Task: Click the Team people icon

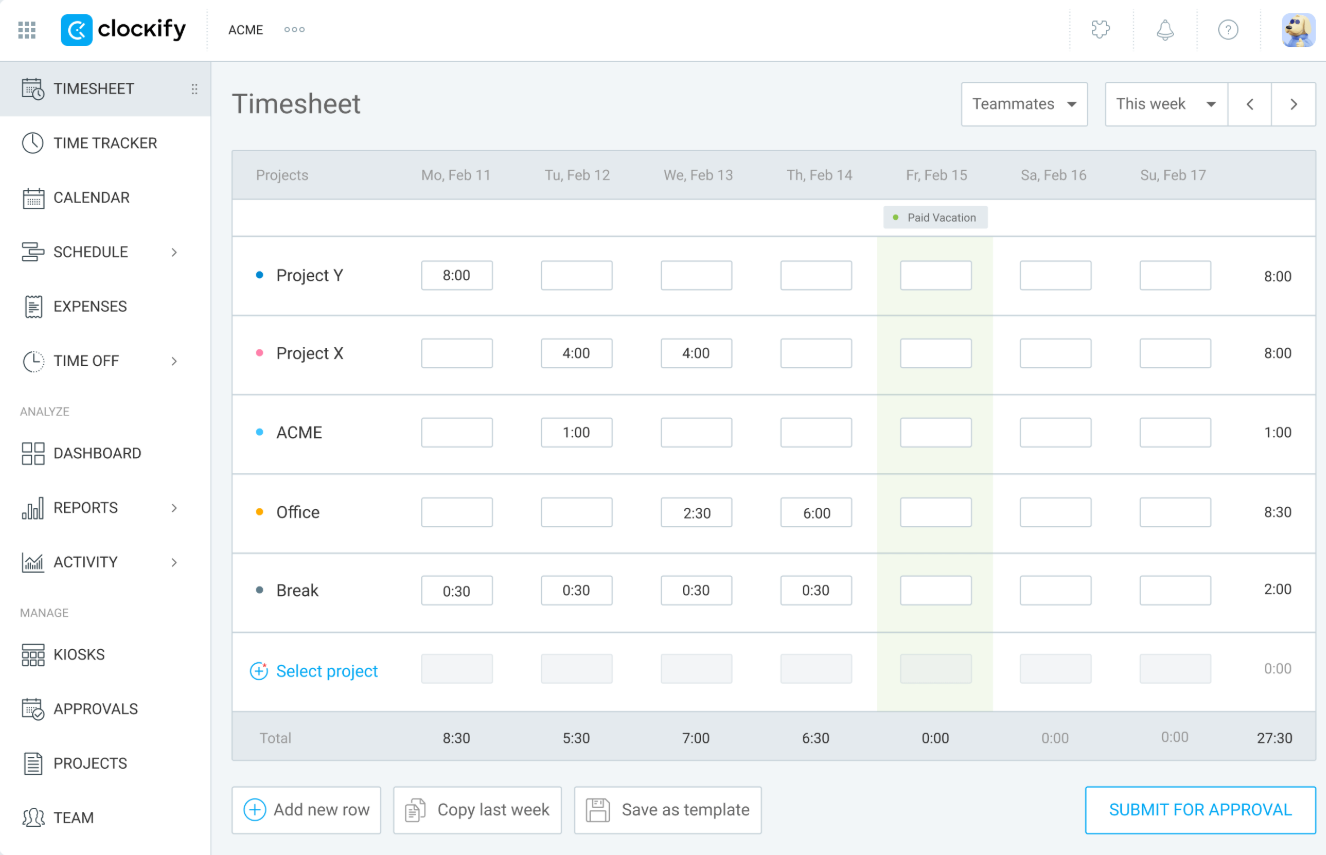Action: tap(33, 818)
